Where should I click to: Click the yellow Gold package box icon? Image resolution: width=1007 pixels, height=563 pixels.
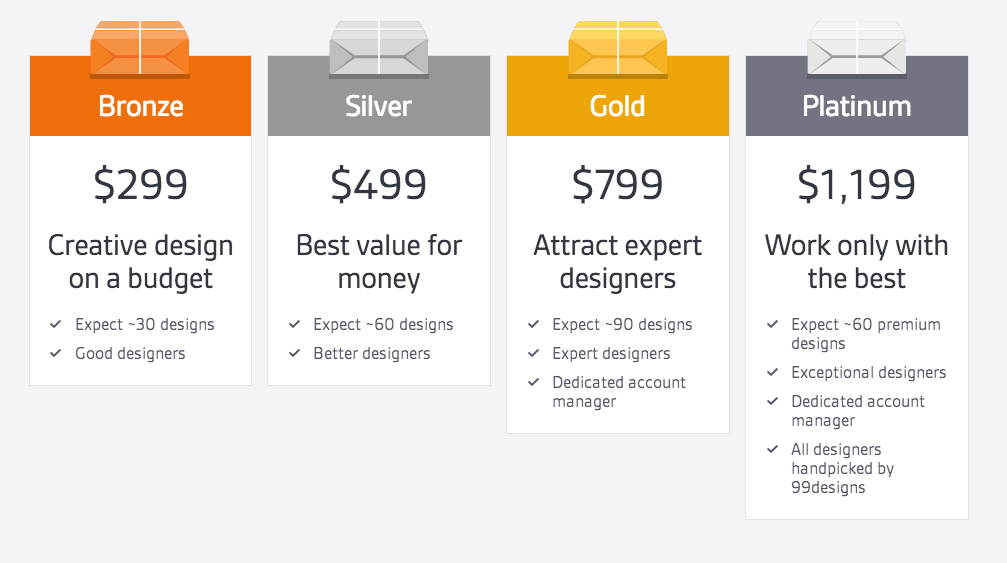618,49
